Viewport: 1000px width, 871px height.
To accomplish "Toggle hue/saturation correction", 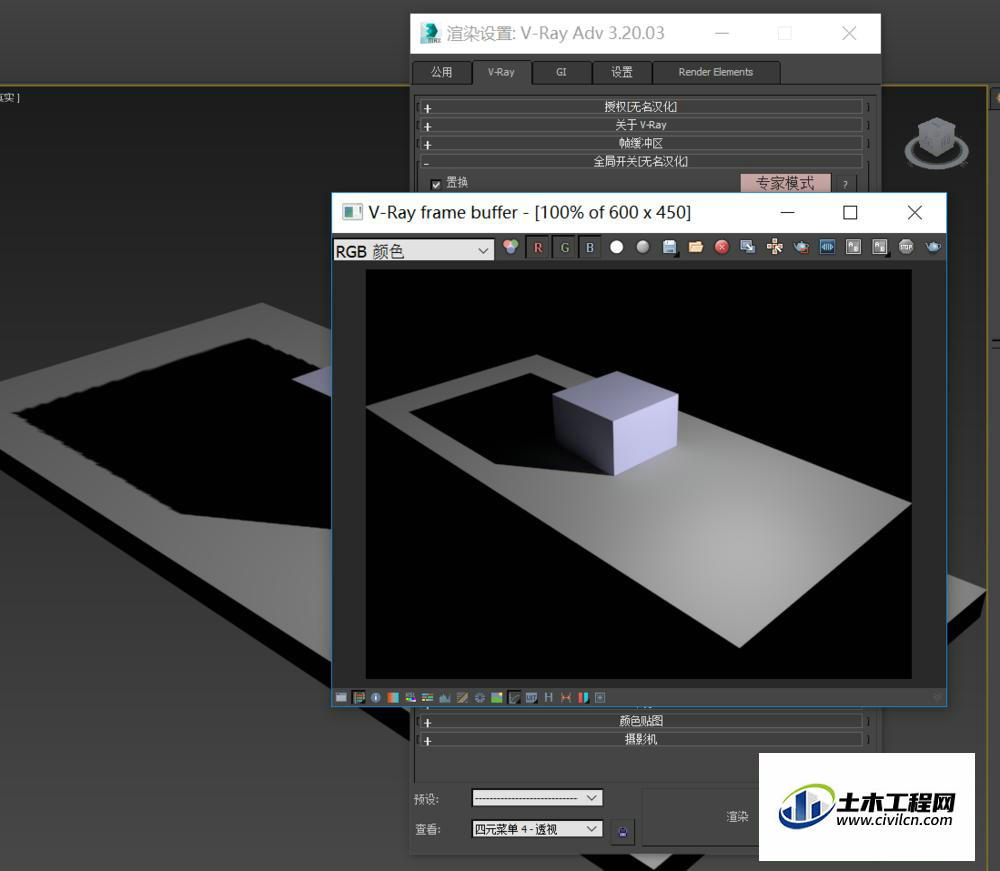I will click(x=410, y=698).
